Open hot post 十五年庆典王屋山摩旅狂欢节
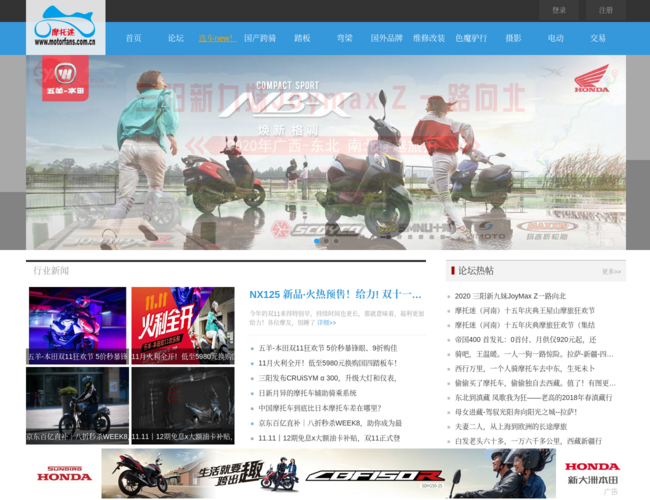Viewport: 650px width, 500px height. pos(524,311)
